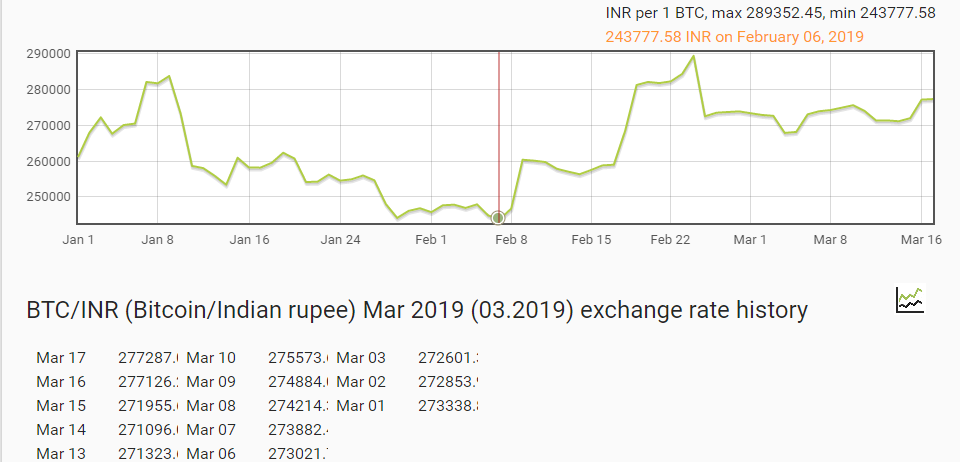Viewport: 960px width, 462px height.
Task: Click the BTC/INR exchange rate history heading
Action: tap(417, 310)
